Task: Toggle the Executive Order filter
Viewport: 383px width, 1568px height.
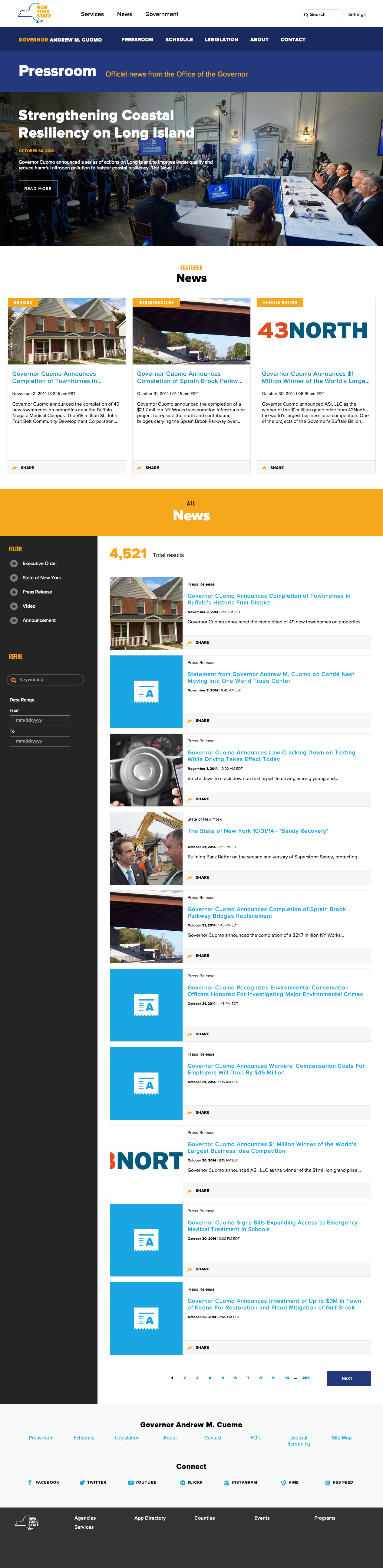Action: point(14,564)
